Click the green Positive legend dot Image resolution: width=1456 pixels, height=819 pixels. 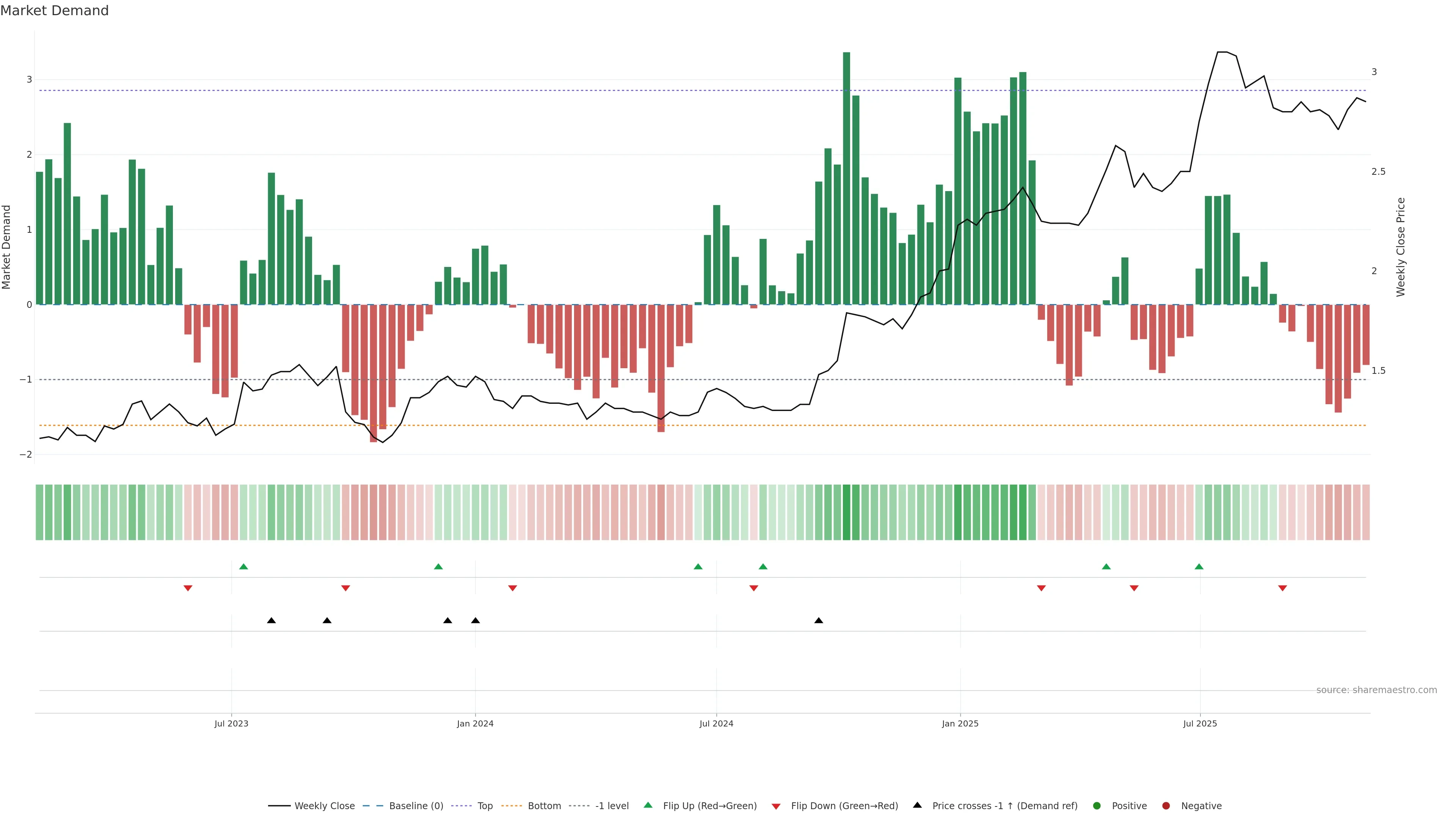[1097, 805]
